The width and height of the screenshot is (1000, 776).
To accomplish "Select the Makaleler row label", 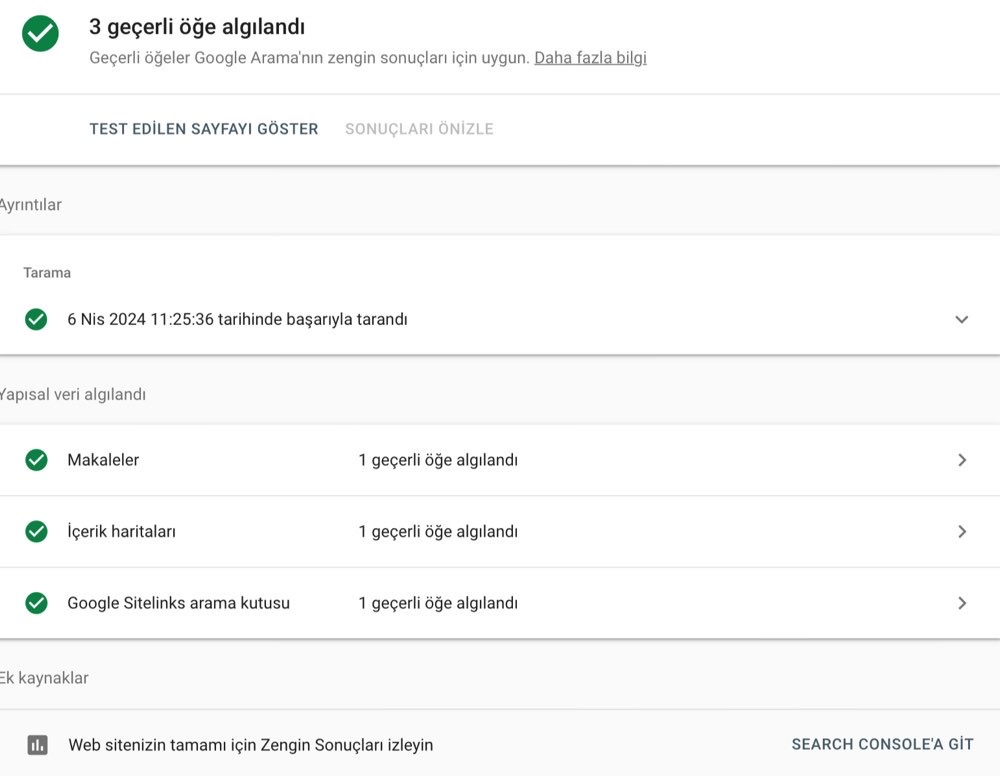I will (103, 460).
